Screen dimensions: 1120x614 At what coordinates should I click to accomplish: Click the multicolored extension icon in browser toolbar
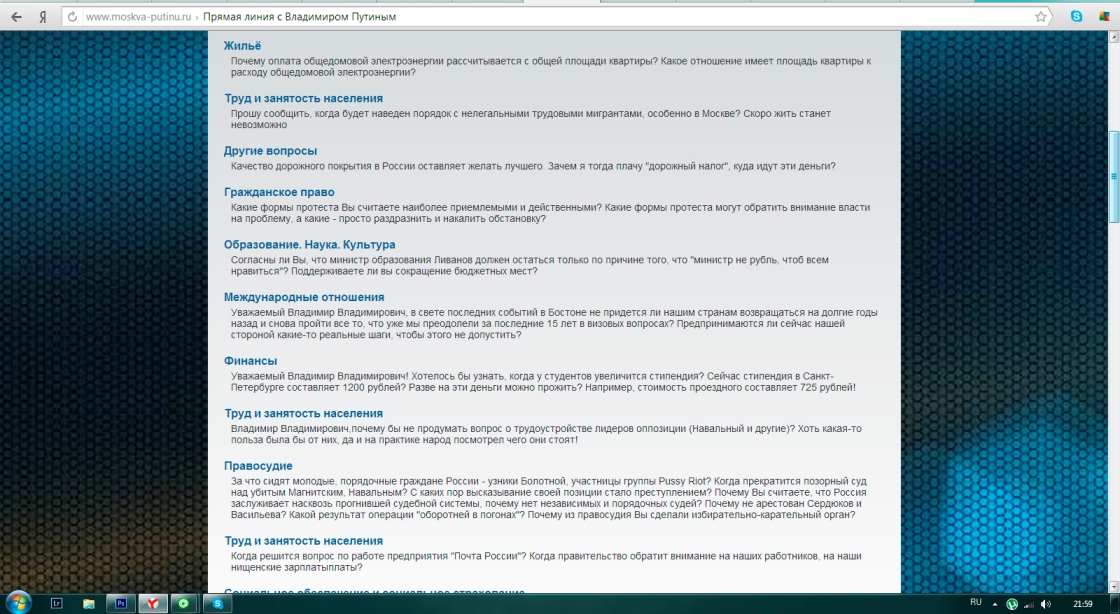1104,16
